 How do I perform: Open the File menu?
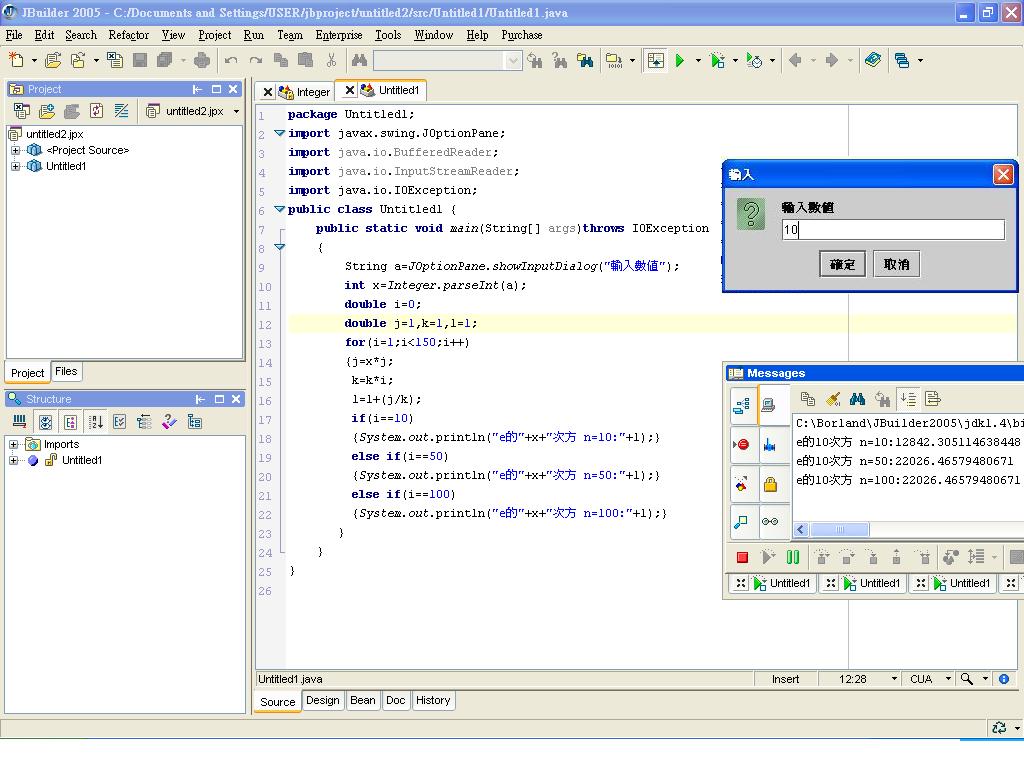[14, 35]
